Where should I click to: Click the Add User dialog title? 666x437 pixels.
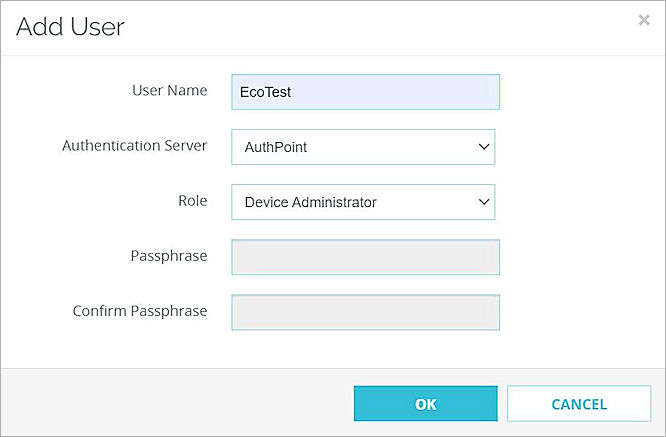[70, 27]
